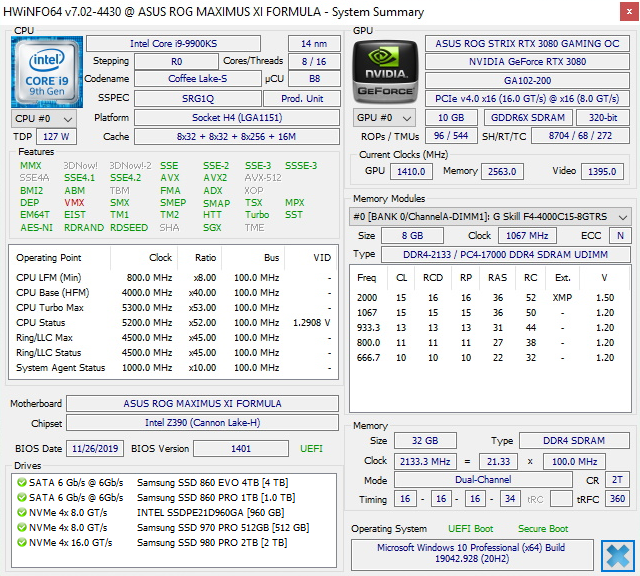Click the NVIDIA GeForce logo image
The width and height of the screenshot is (640, 576).
click(385, 72)
